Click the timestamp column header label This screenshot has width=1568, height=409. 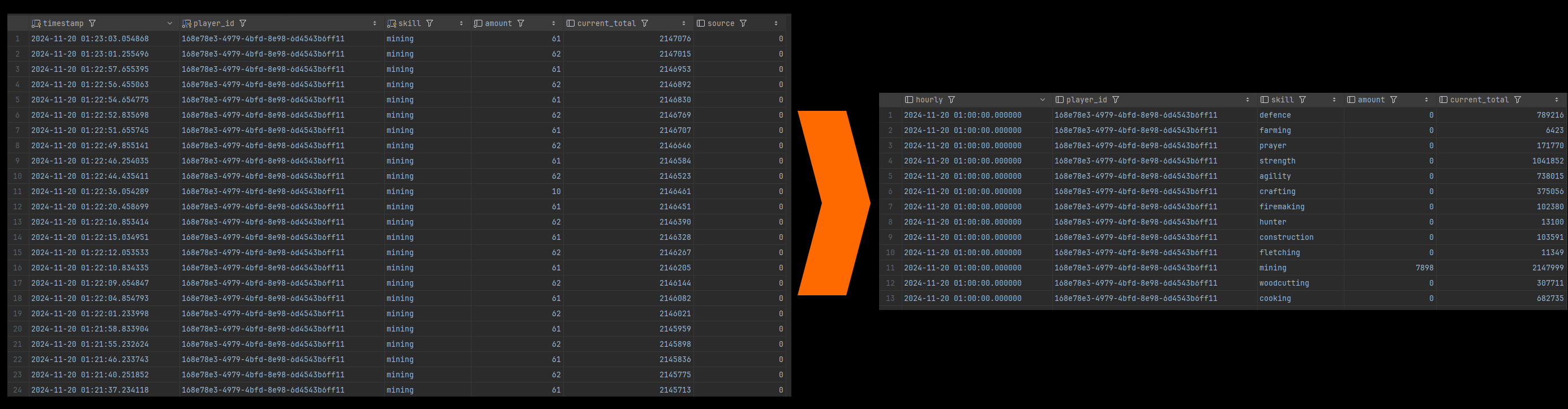(63, 24)
